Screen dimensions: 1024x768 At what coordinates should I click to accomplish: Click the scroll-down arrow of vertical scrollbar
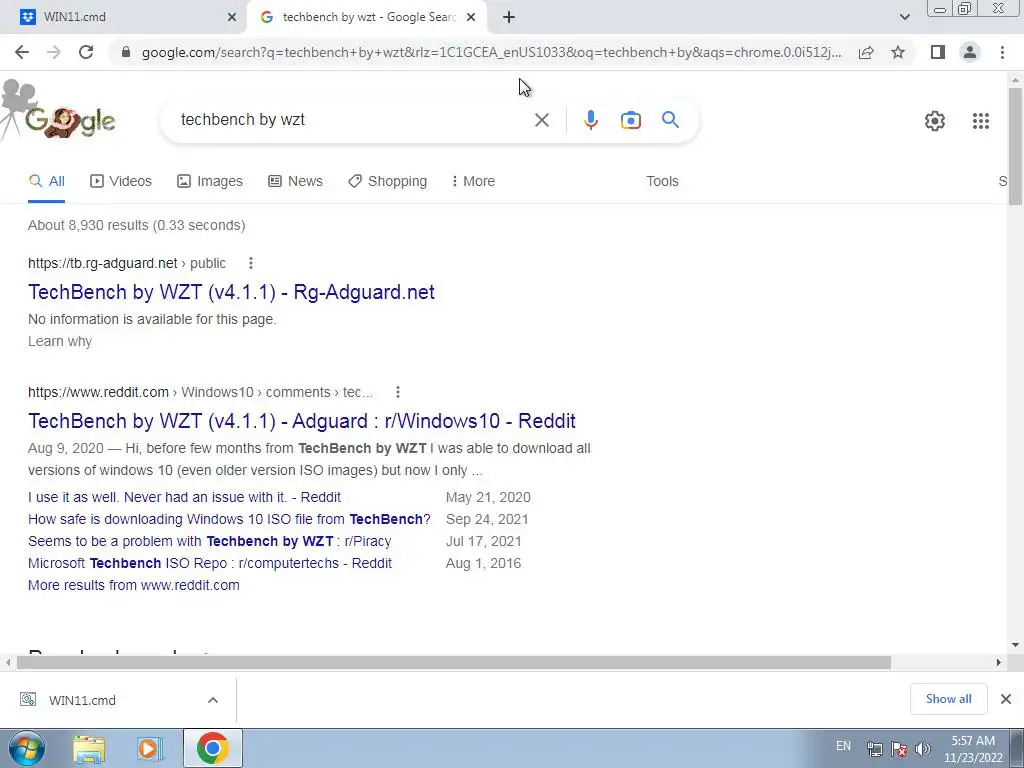(x=1015, y=645)
